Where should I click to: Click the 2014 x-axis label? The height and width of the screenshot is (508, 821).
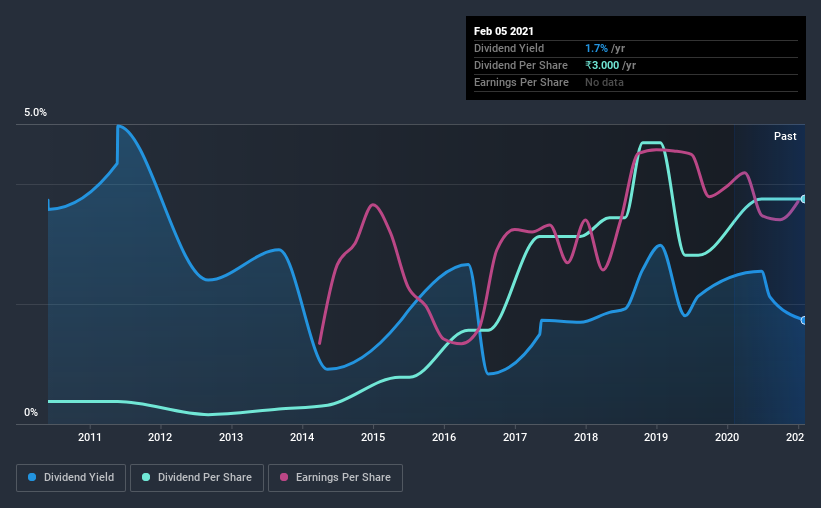302,437
